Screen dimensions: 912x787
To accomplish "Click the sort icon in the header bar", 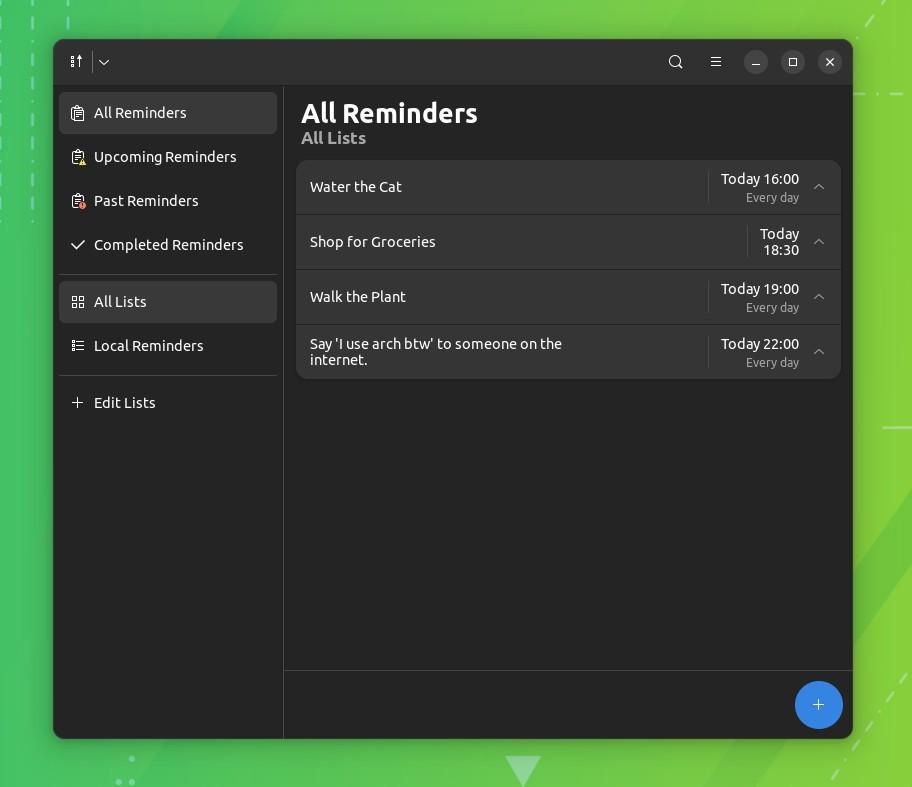I will coord(76,61).
